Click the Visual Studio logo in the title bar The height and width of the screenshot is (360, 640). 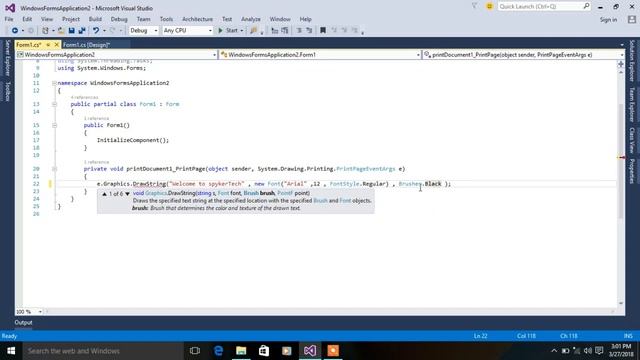[x=10, y=8]
